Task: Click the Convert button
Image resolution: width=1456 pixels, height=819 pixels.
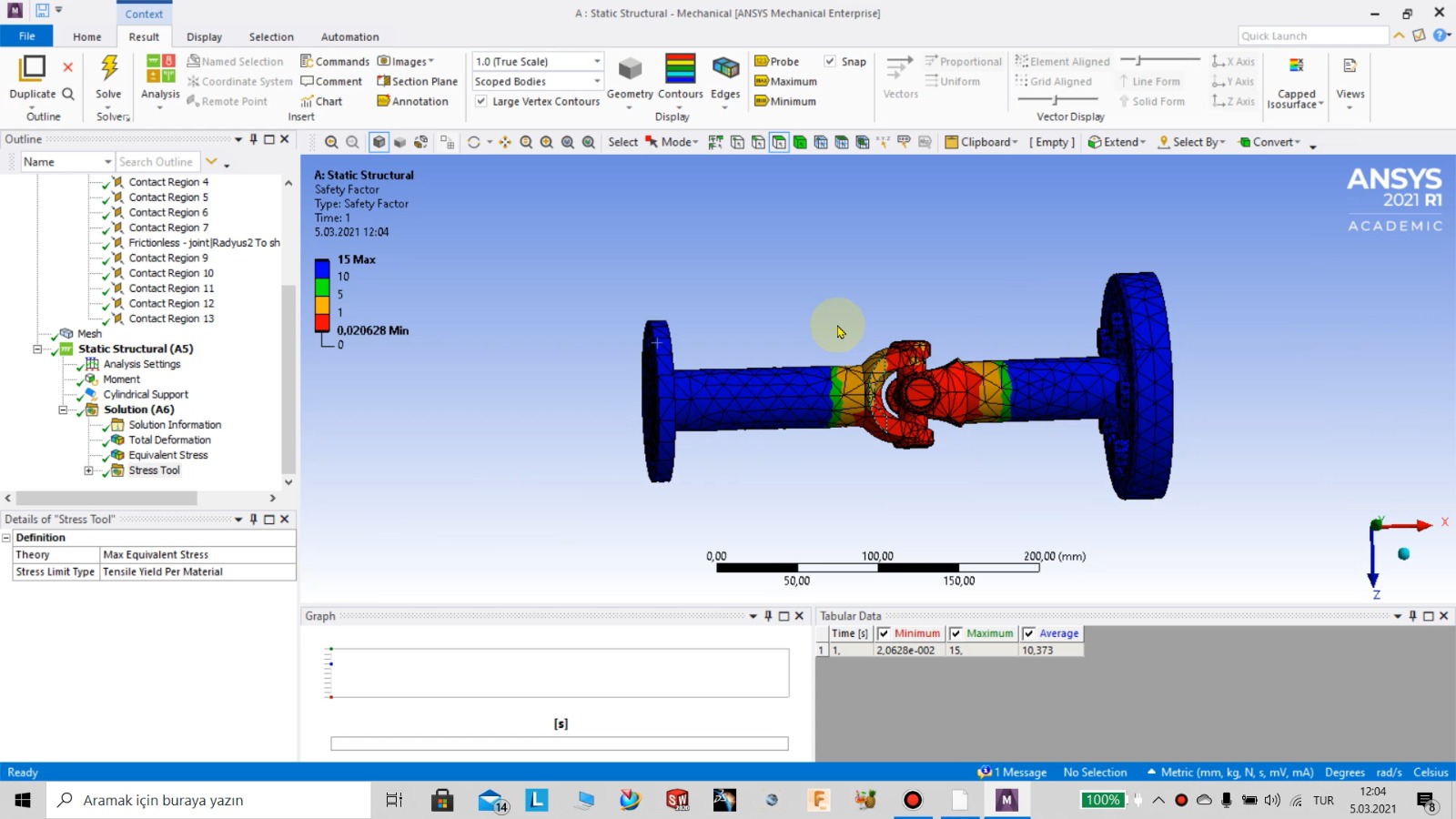Action: (x=1270, y=142)
